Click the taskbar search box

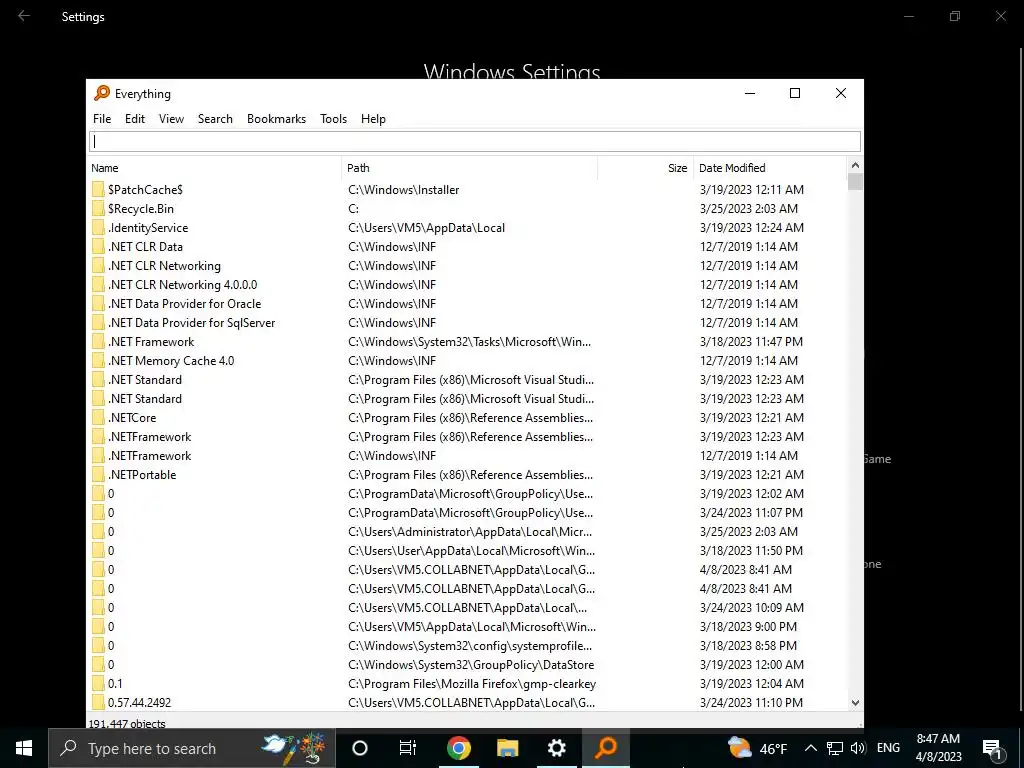click(x=191, y=748)
